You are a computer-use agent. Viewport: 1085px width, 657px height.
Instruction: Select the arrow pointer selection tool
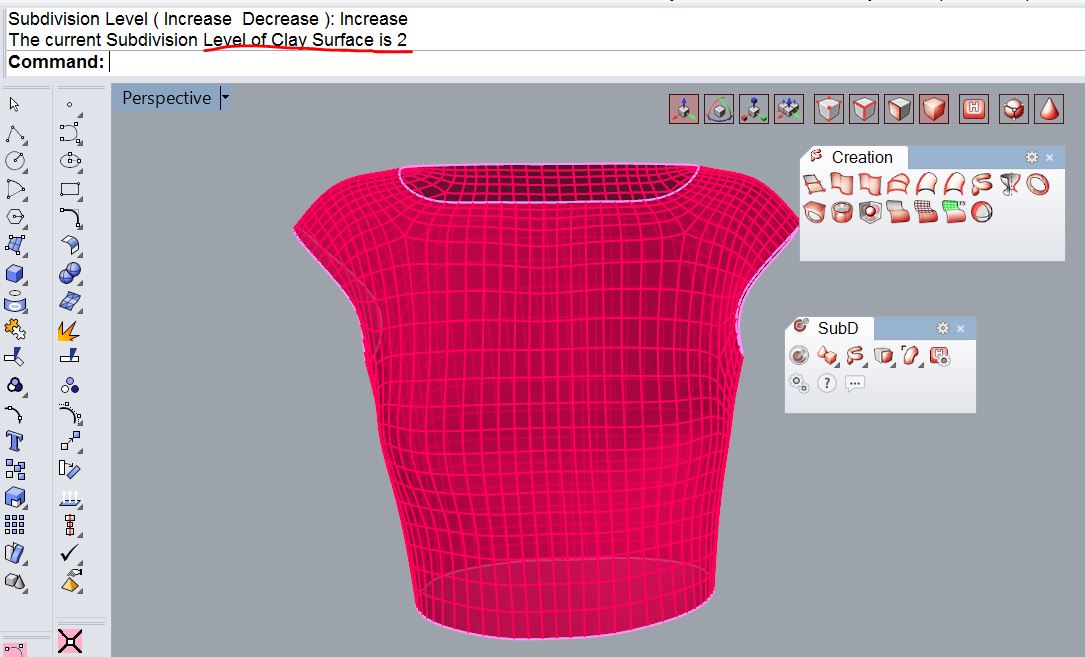[x=15, y=105]
